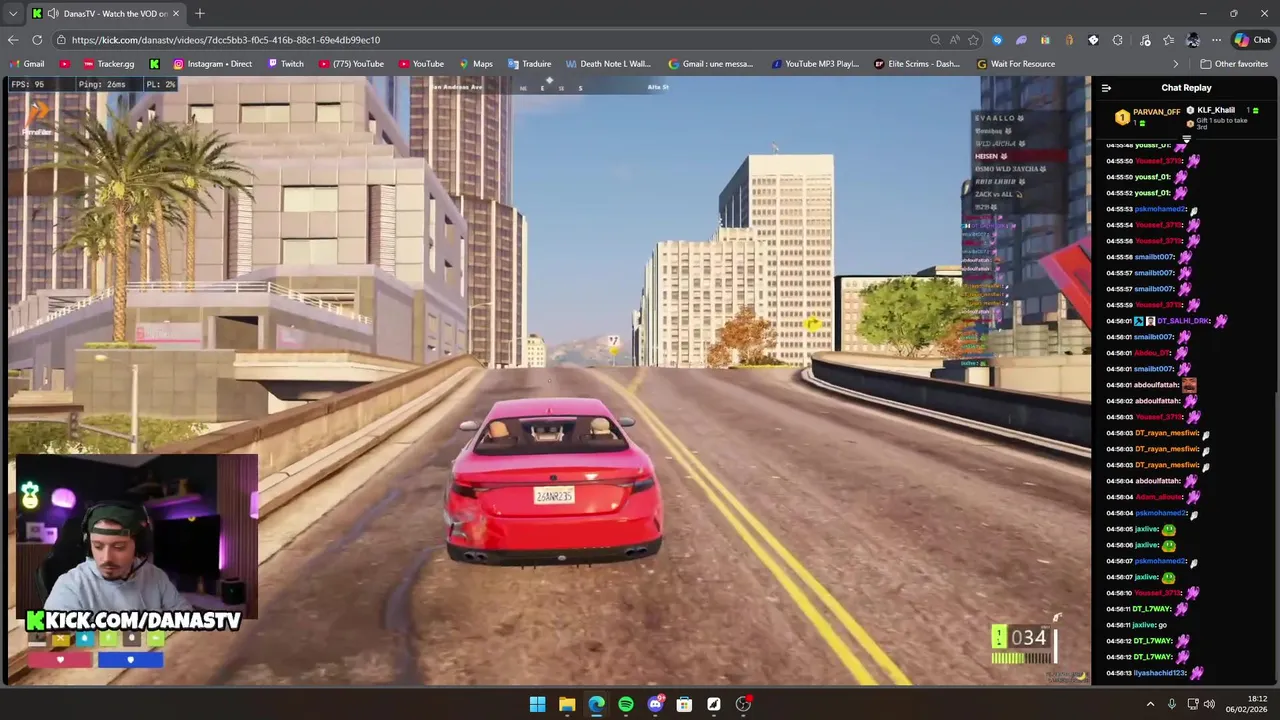1280x720 pixels.
Task: Open the Extensions puzzle-piece menu
Action: (x=1117, y=40)
